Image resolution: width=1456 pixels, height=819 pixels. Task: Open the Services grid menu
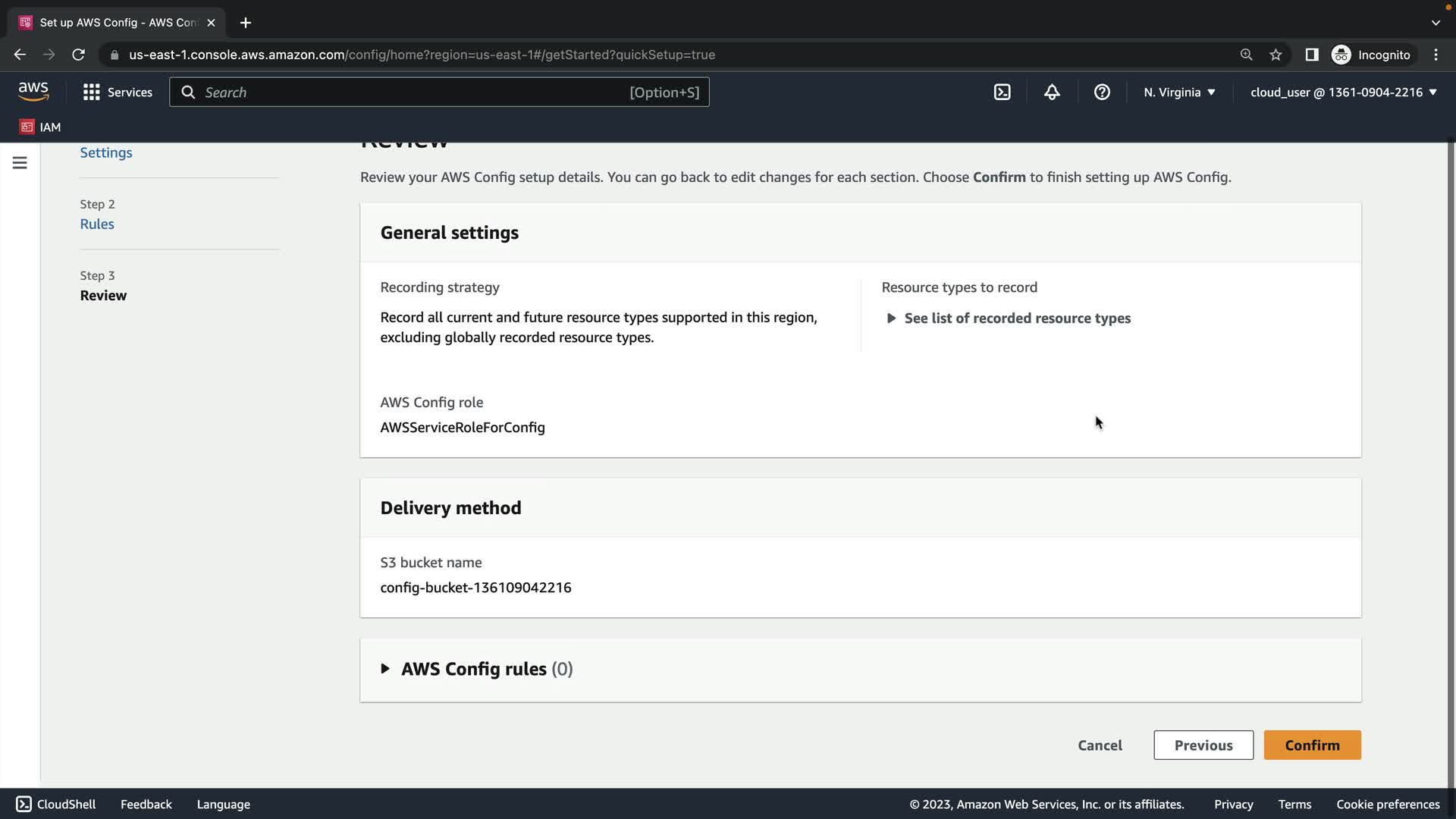[x=117, y=93]
